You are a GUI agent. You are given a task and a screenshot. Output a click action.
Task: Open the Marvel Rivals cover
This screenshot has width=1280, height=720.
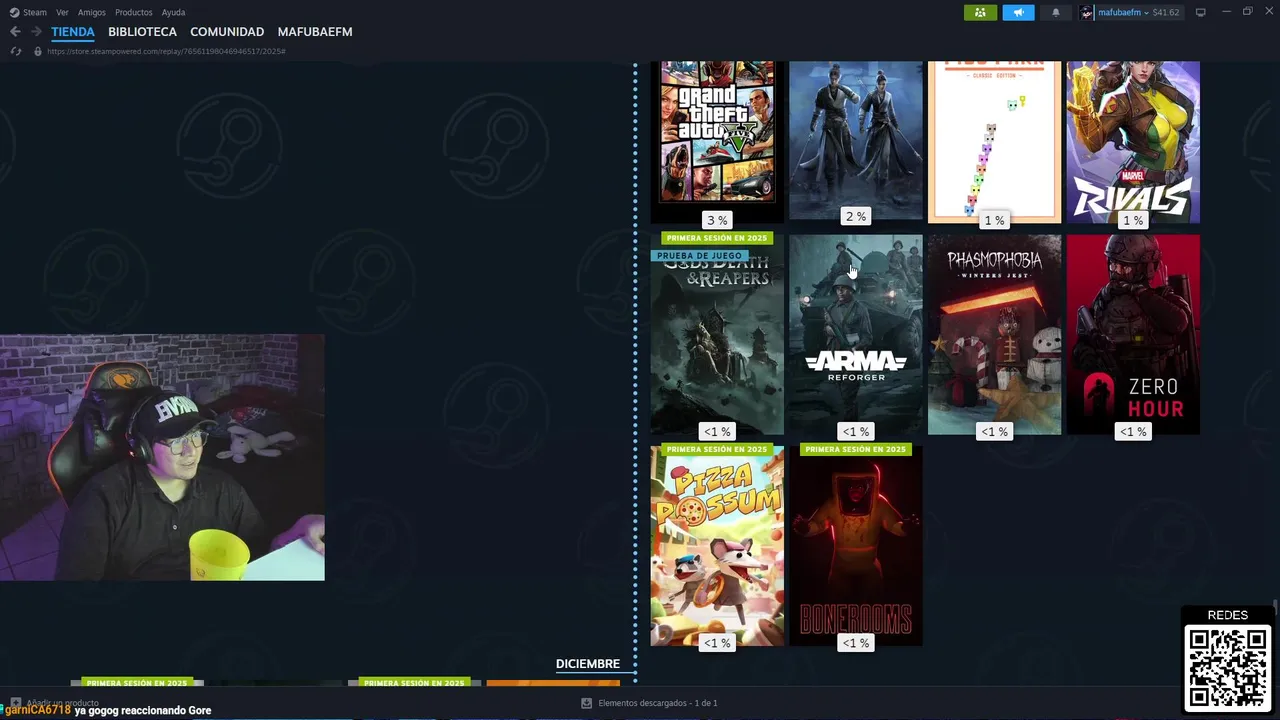click(x=1133, y=140)
